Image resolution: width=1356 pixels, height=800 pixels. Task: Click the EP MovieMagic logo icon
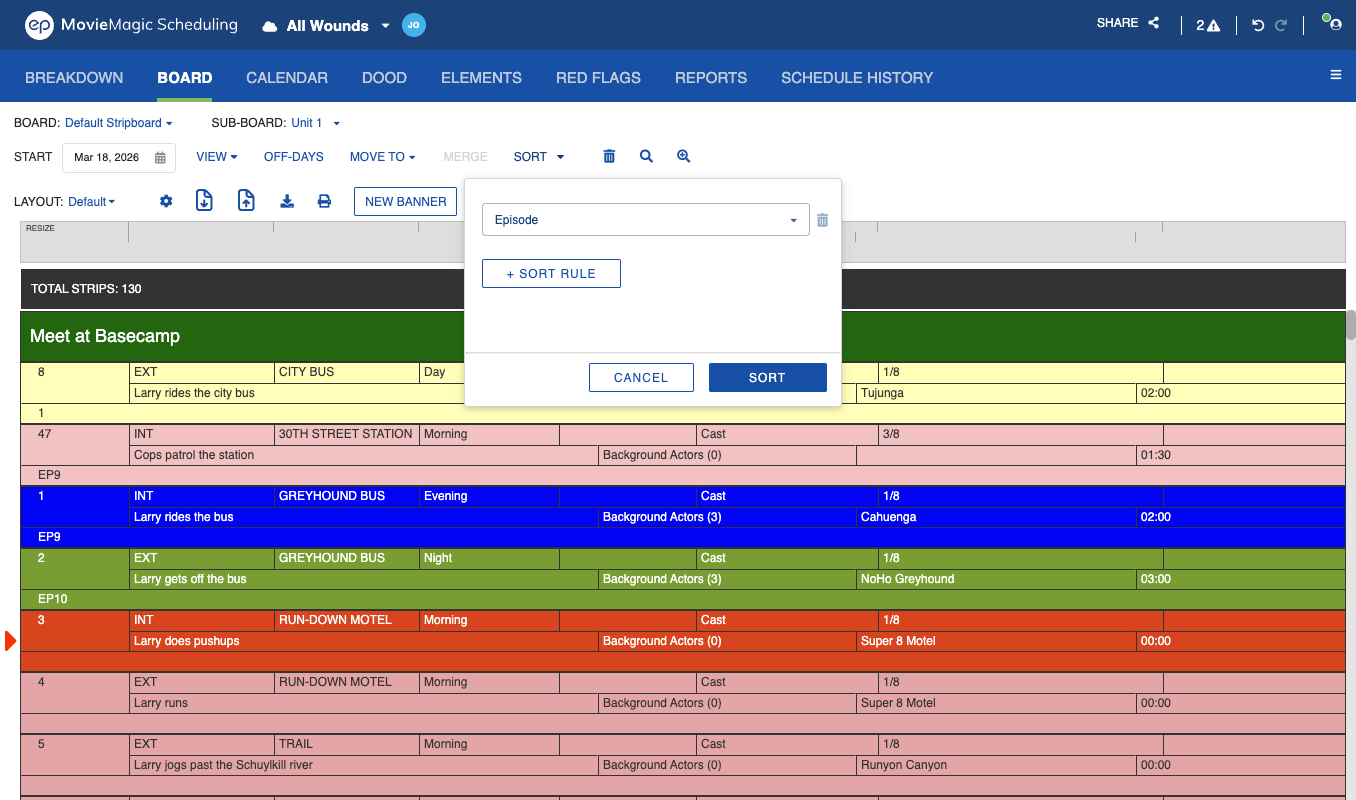(39, 25)
